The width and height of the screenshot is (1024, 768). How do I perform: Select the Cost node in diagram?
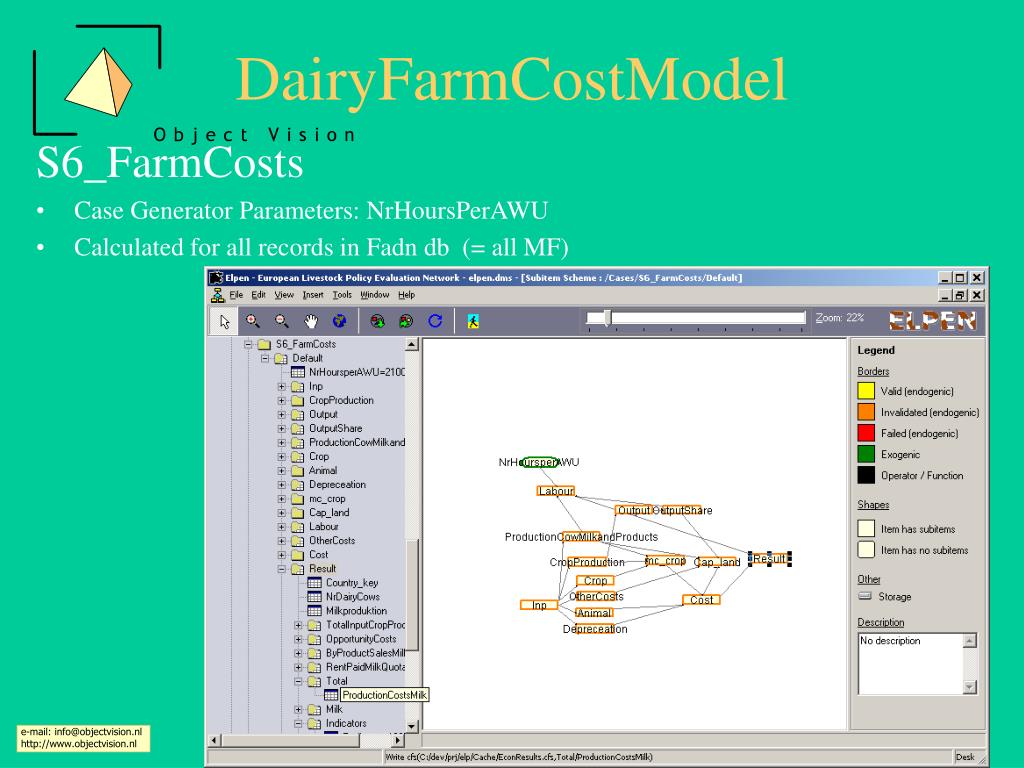pyautogui.click(x=701, y=600)
